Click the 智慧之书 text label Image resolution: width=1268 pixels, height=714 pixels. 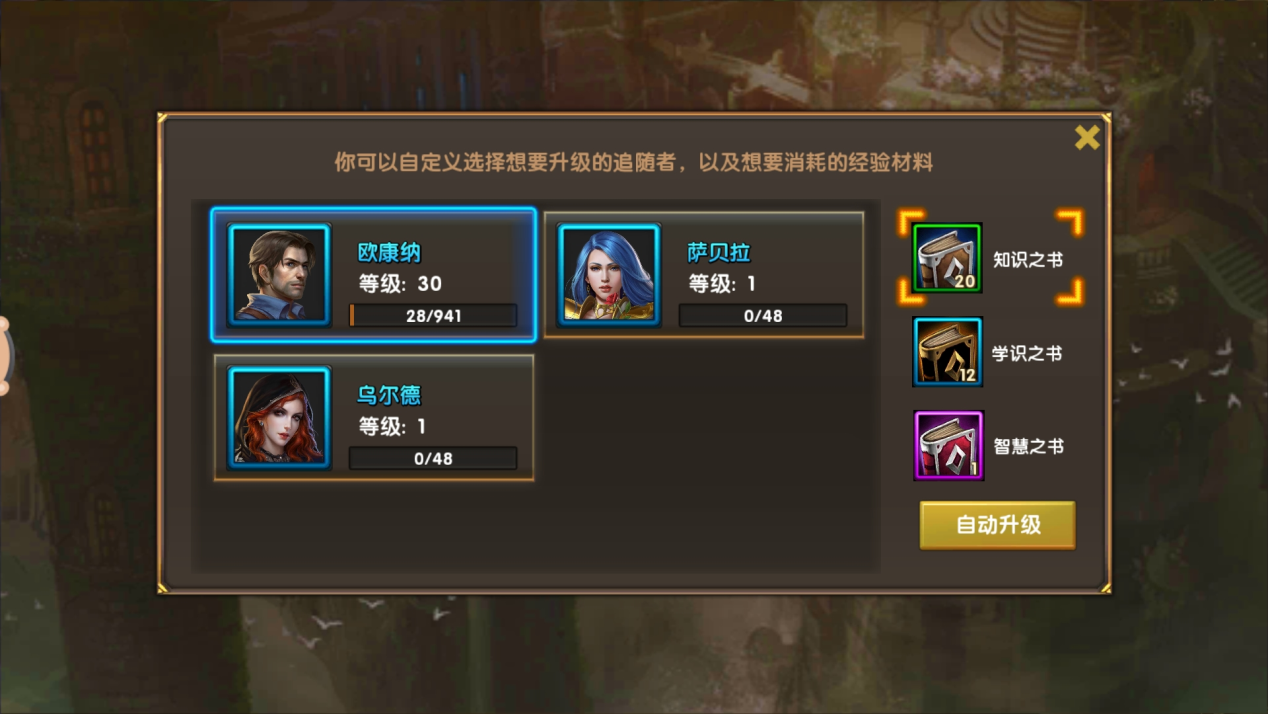pyautogui.click(x=1028, y=447)
